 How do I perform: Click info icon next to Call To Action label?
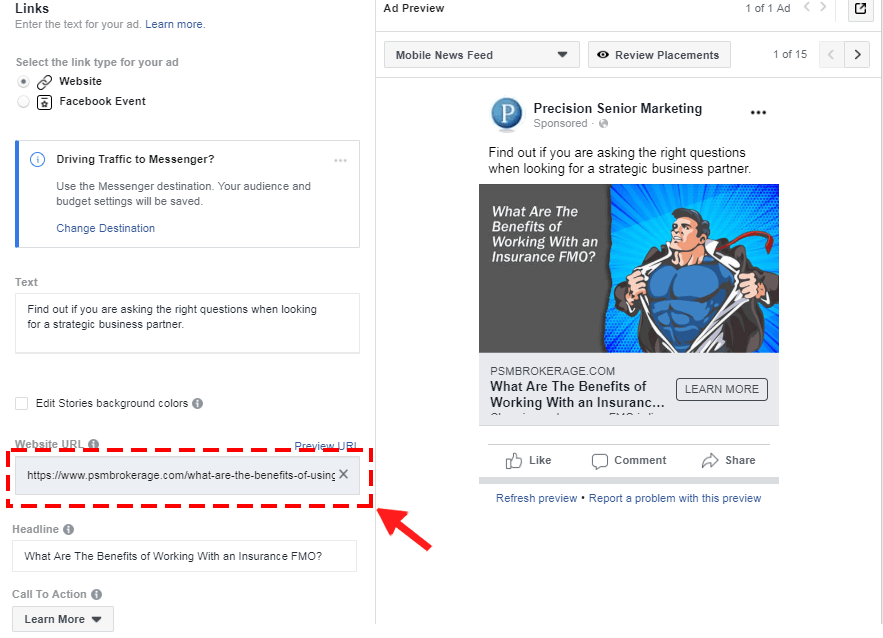click(97, 595)
